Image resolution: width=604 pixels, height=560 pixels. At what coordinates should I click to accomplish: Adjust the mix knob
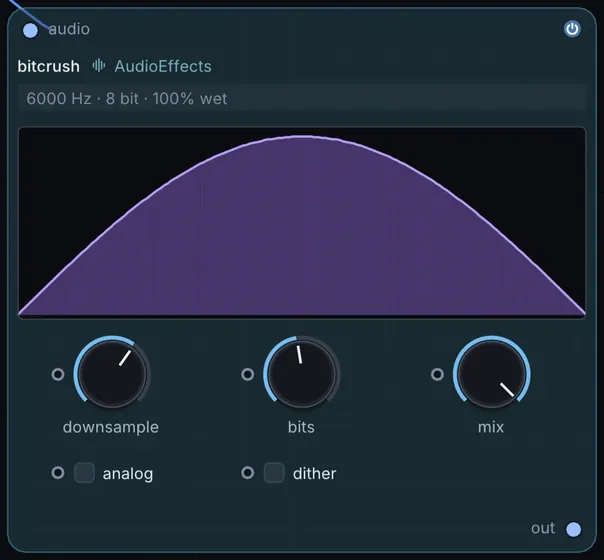pos(492,374)
